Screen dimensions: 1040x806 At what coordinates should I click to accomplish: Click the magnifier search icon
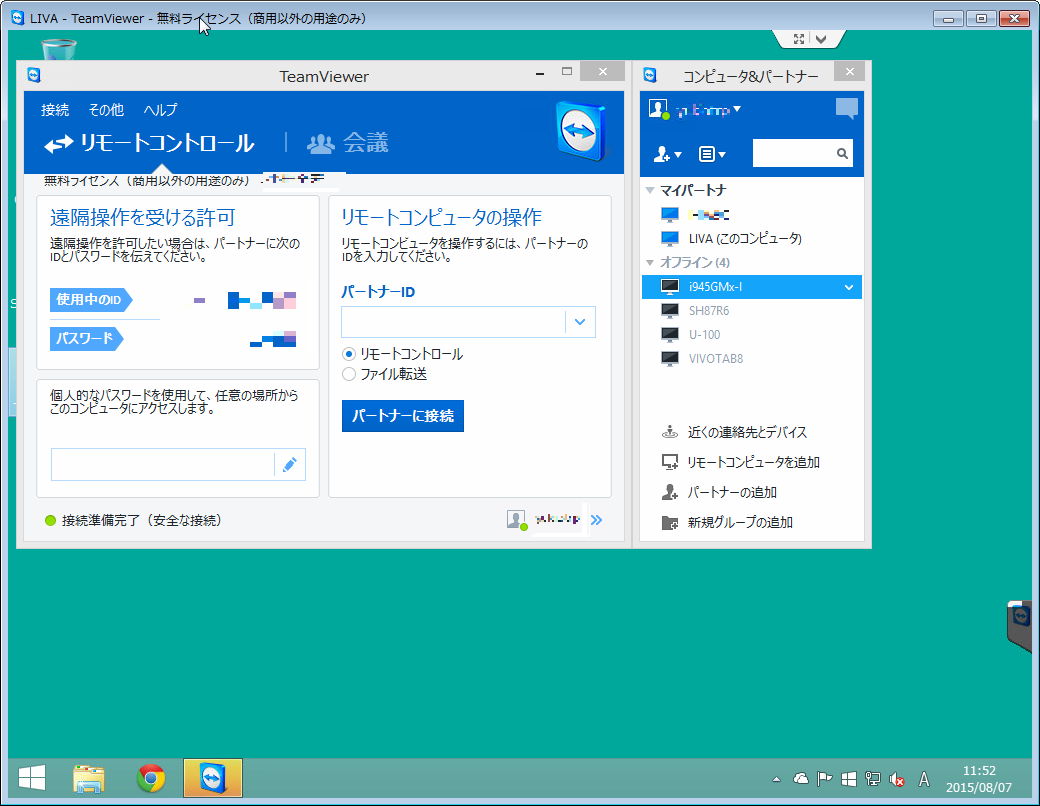click(x=842, y=154)
